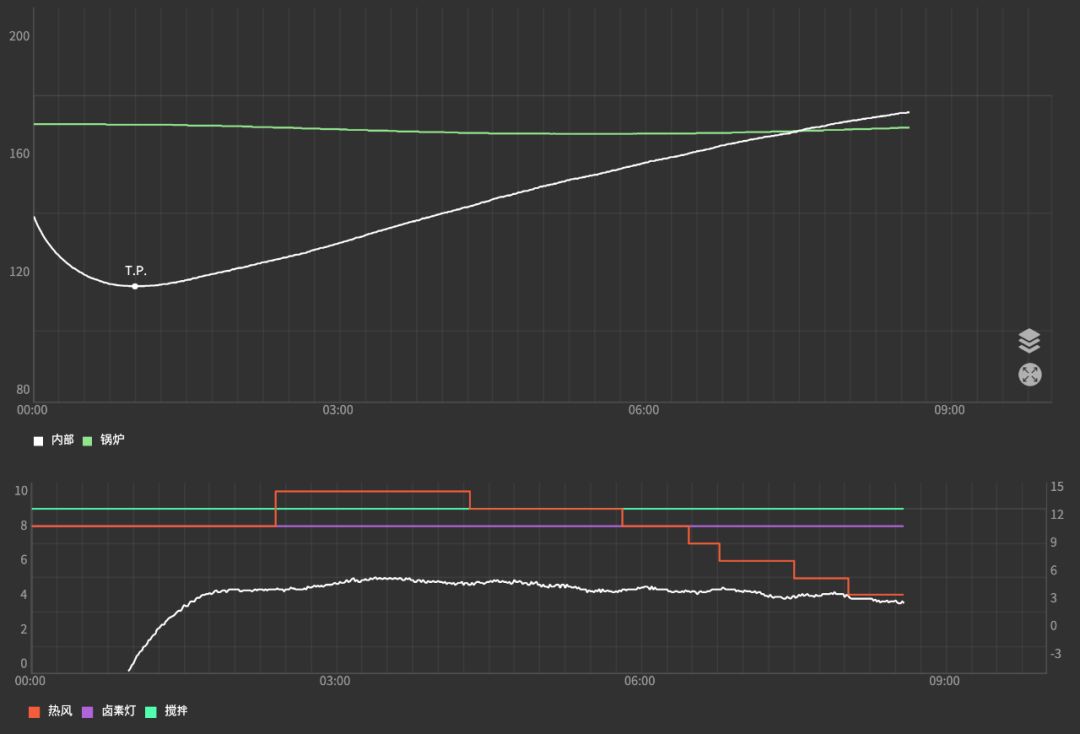Screen dimensions: 1080x734
Task: Select the T.P. turning point dot
Action: (x=135, y=287)
